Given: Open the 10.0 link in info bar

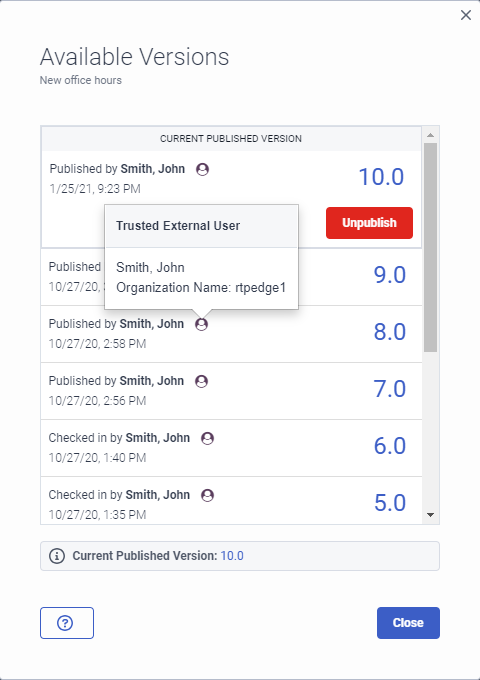Looking at the screenshot, I should 232,556.
